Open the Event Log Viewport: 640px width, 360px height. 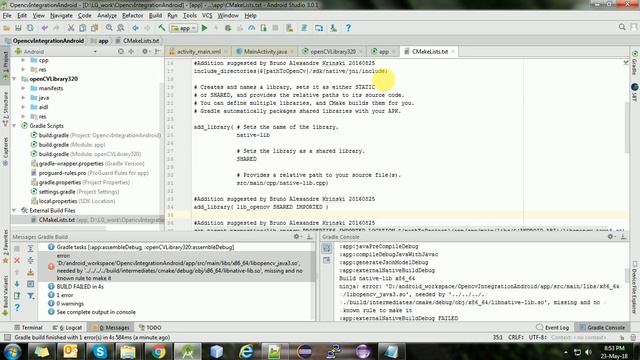click(x=552, y=327)
